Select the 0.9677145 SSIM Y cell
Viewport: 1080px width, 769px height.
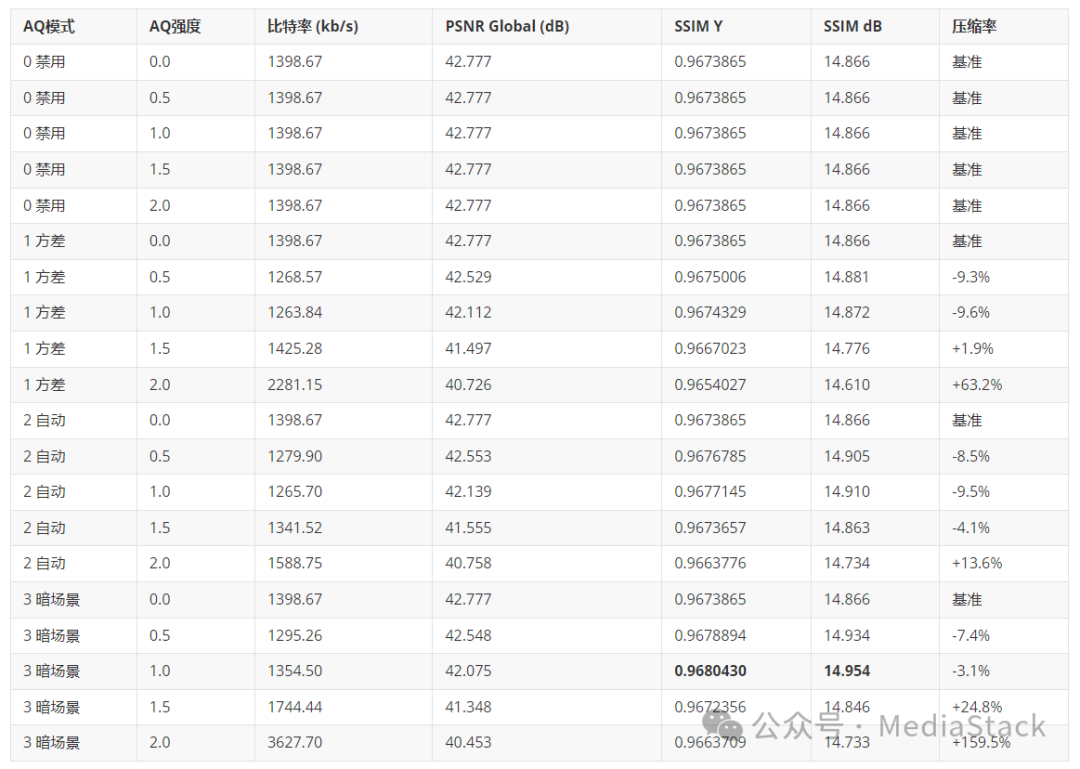click(710, 492)
